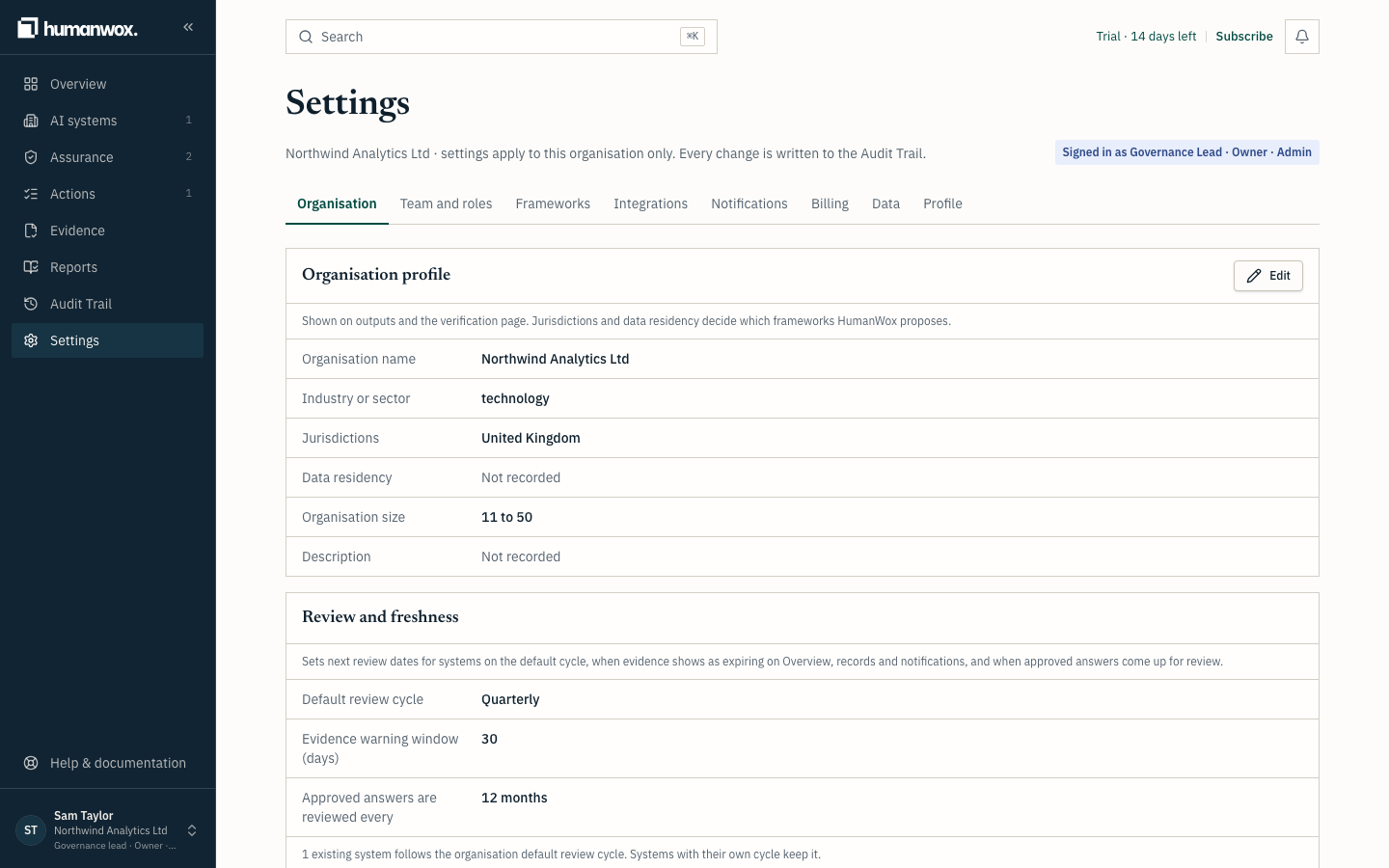Click the Audit Trail history icon
Image resolution: width=1389 pixels, height=868 pixels.
[x=31, y=304]
